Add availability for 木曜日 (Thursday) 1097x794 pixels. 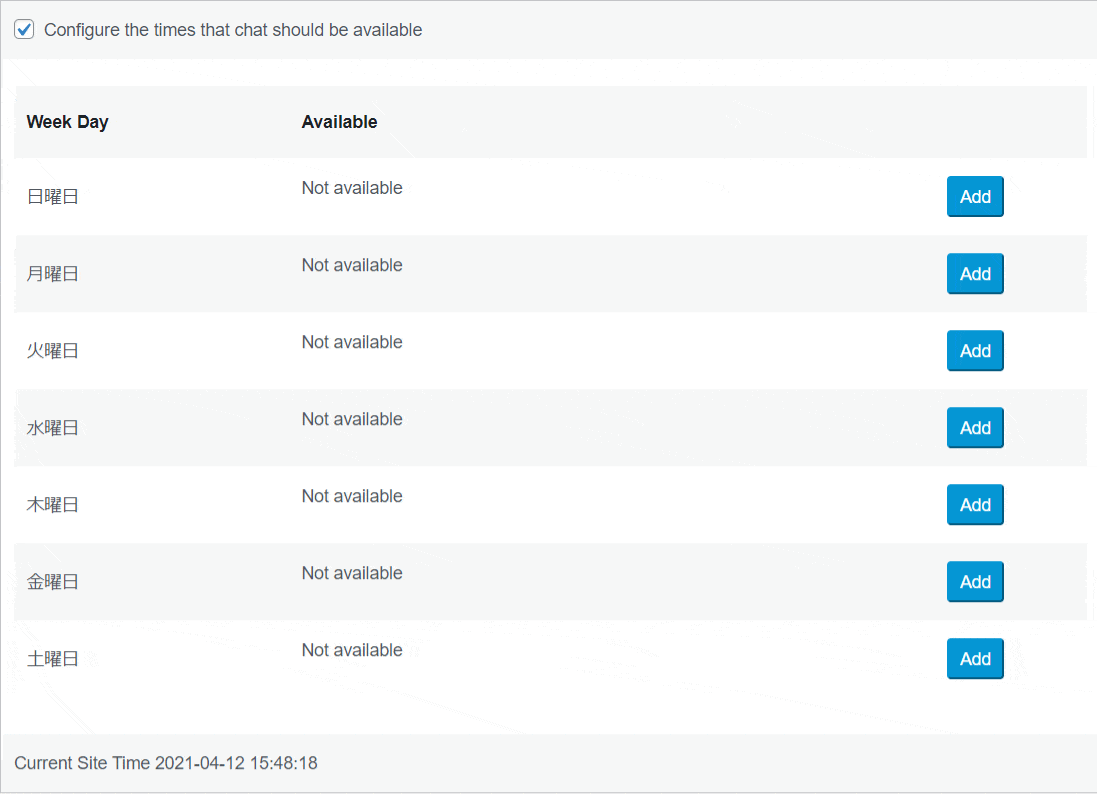[975, 504]
